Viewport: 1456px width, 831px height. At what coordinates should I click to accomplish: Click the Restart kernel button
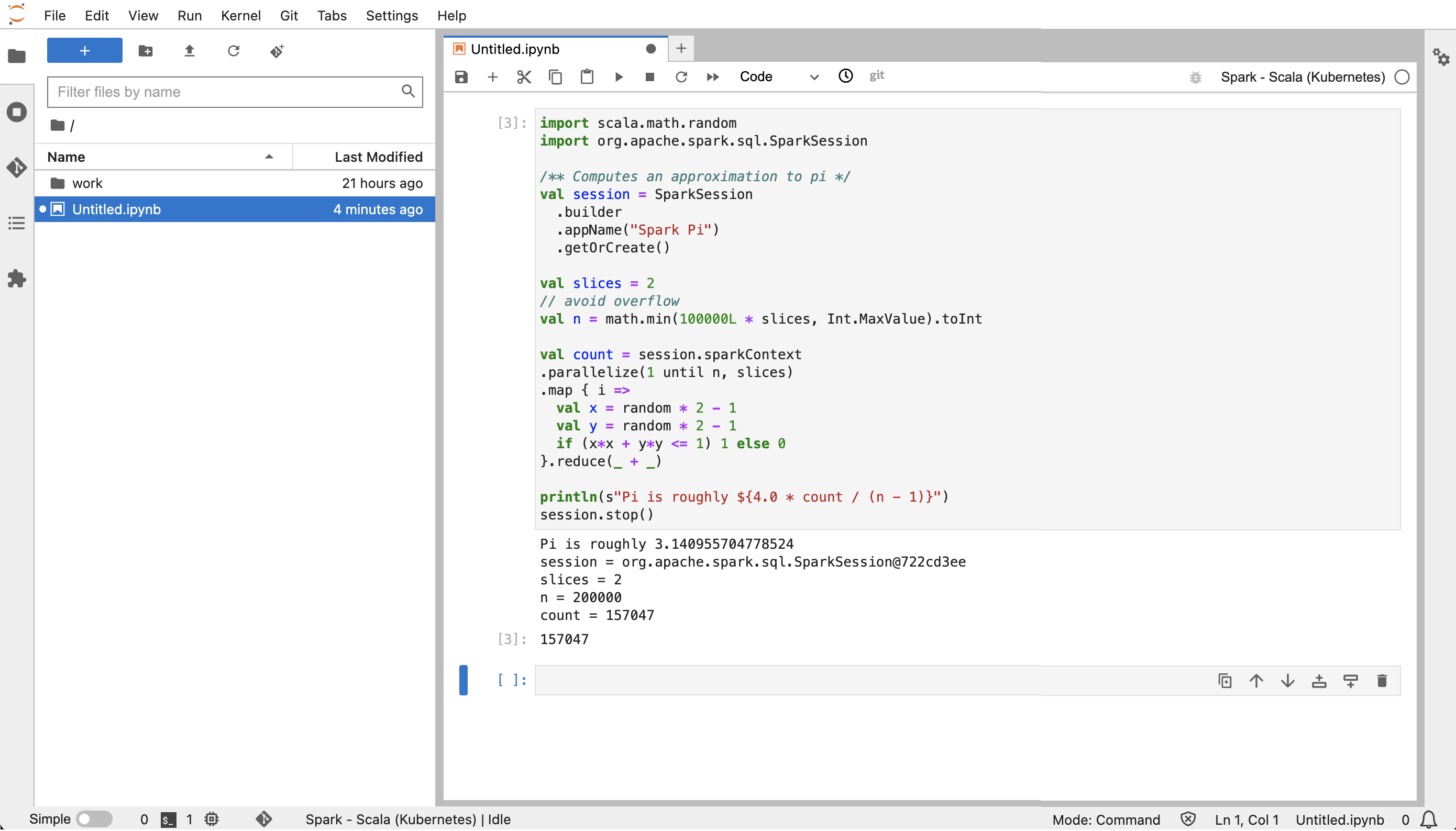(x=681, y=76)
